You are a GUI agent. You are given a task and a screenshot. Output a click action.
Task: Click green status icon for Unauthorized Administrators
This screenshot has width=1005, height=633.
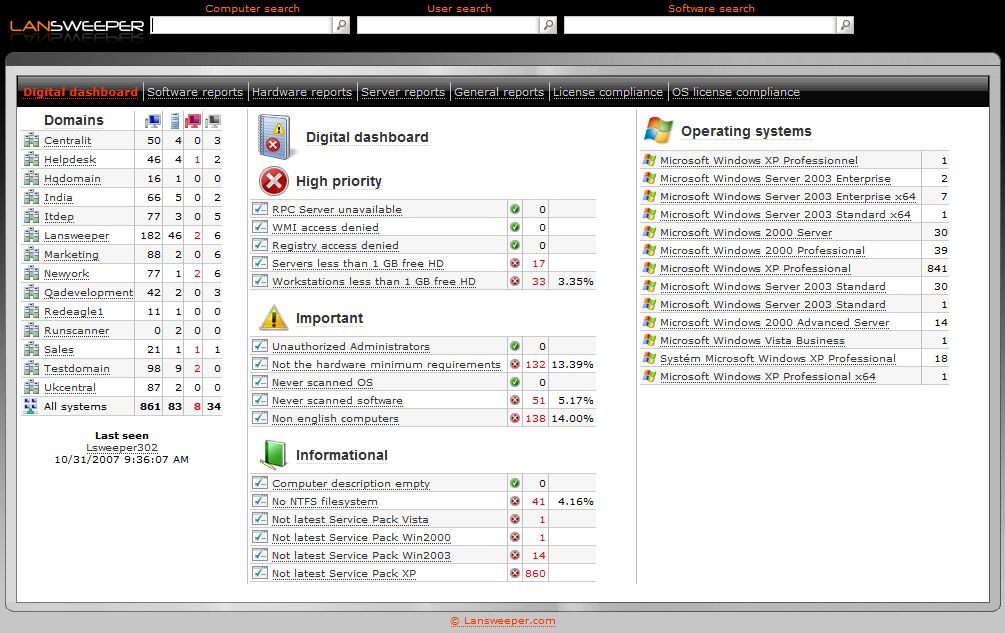coord(514,346)
